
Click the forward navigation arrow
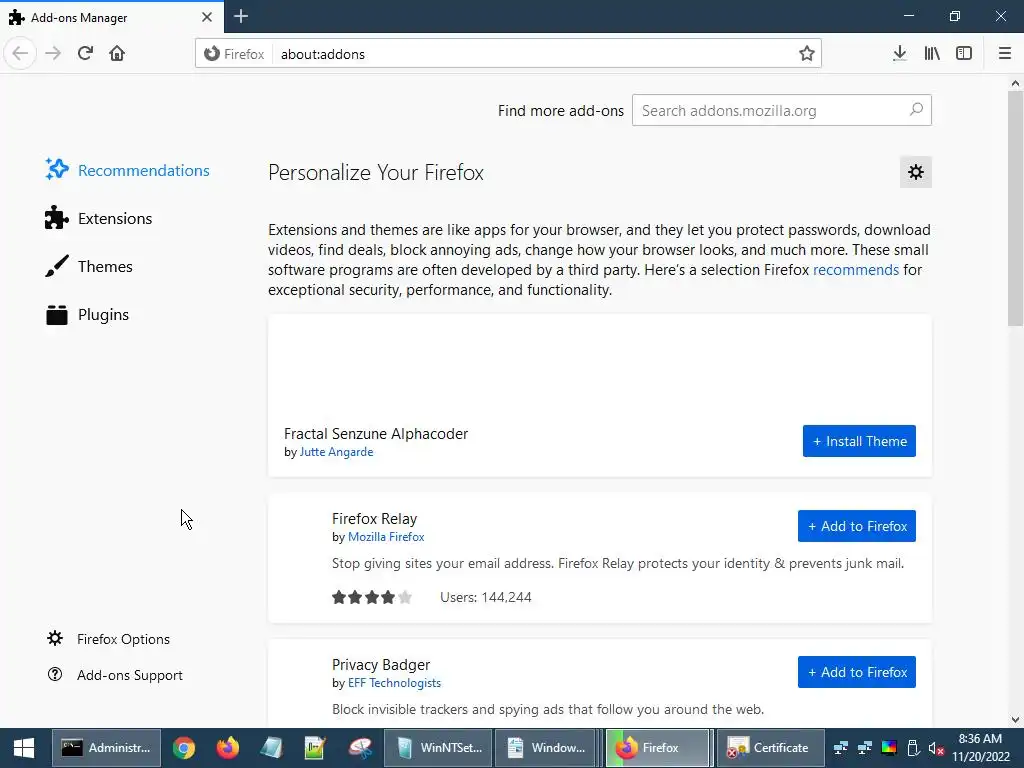53,54
